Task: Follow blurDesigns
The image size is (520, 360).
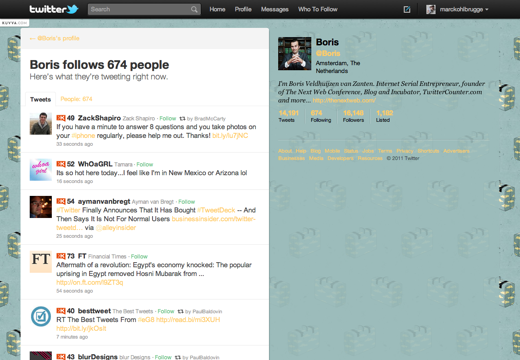Action: tap(163, 357)
